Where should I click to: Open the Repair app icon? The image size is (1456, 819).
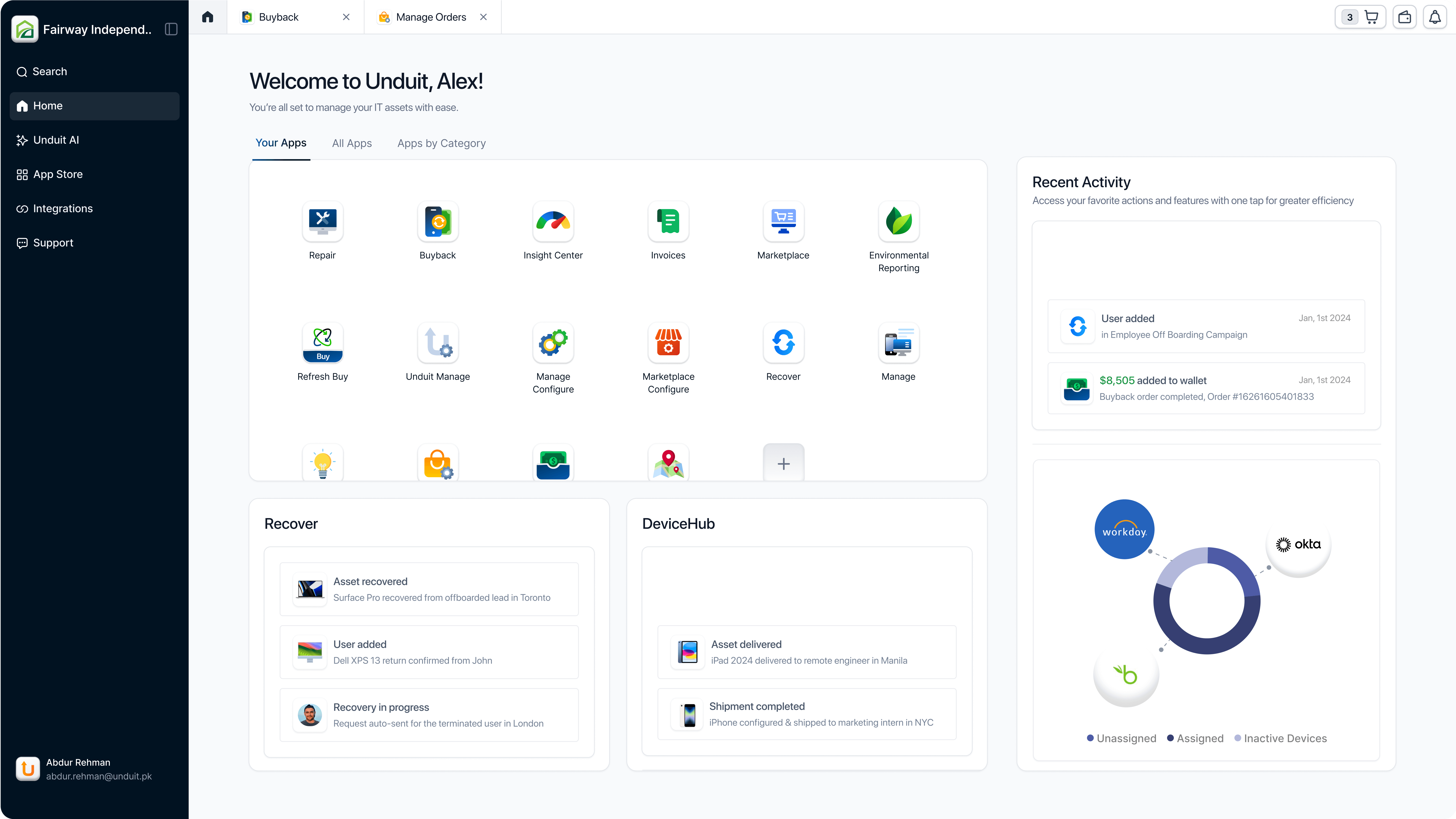click(x=322, y=222)
